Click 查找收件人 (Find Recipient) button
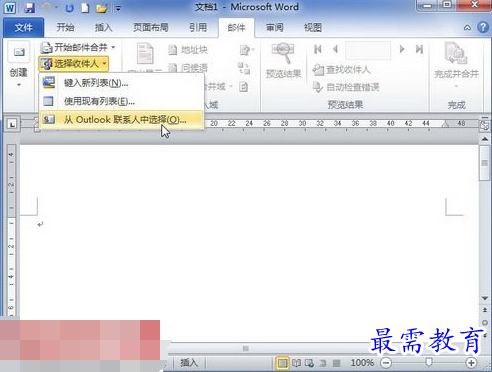Viewport: 492px width, 372px height. 341,70
